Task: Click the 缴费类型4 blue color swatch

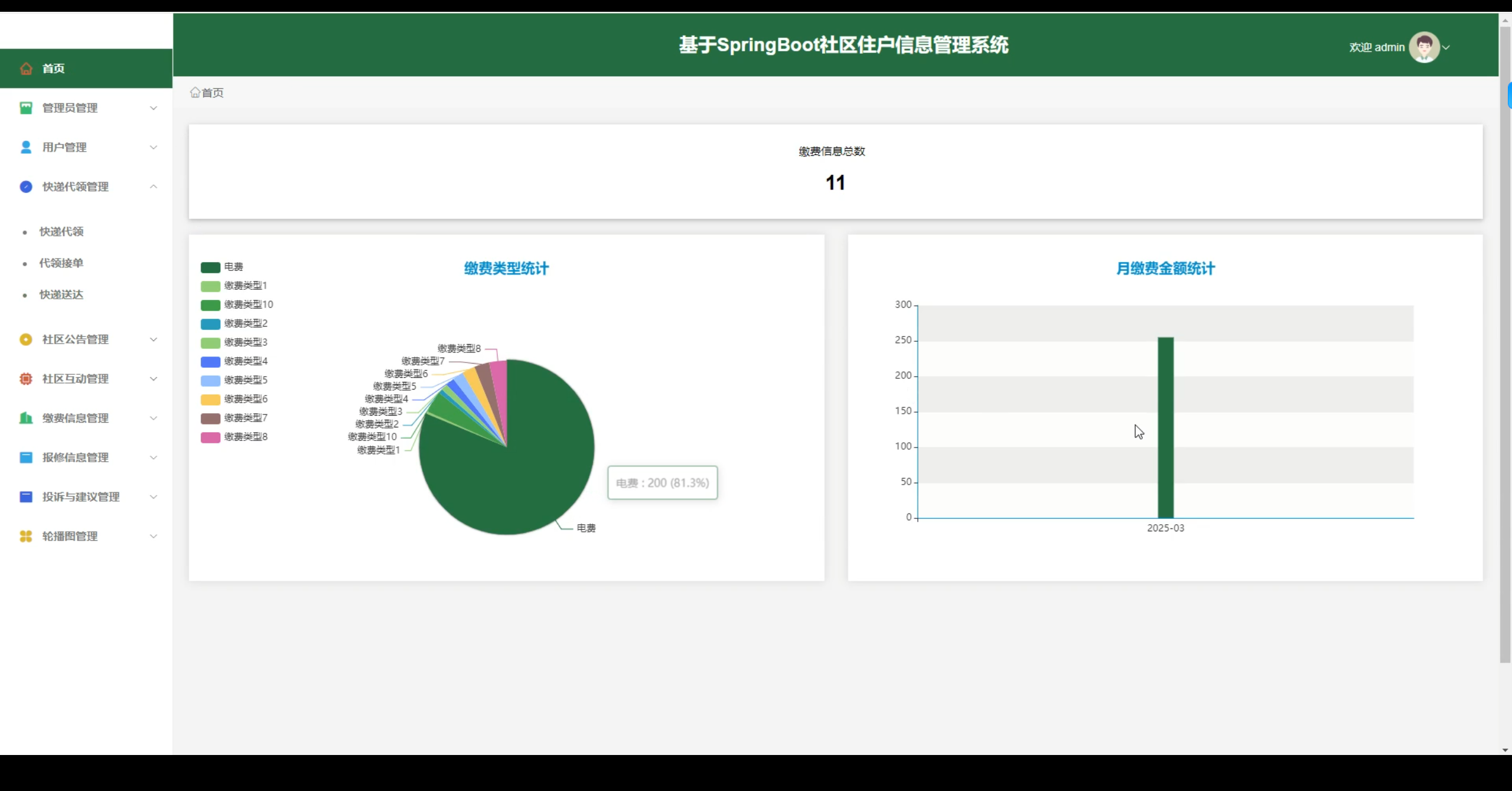Action: click(x=210, y=361)
